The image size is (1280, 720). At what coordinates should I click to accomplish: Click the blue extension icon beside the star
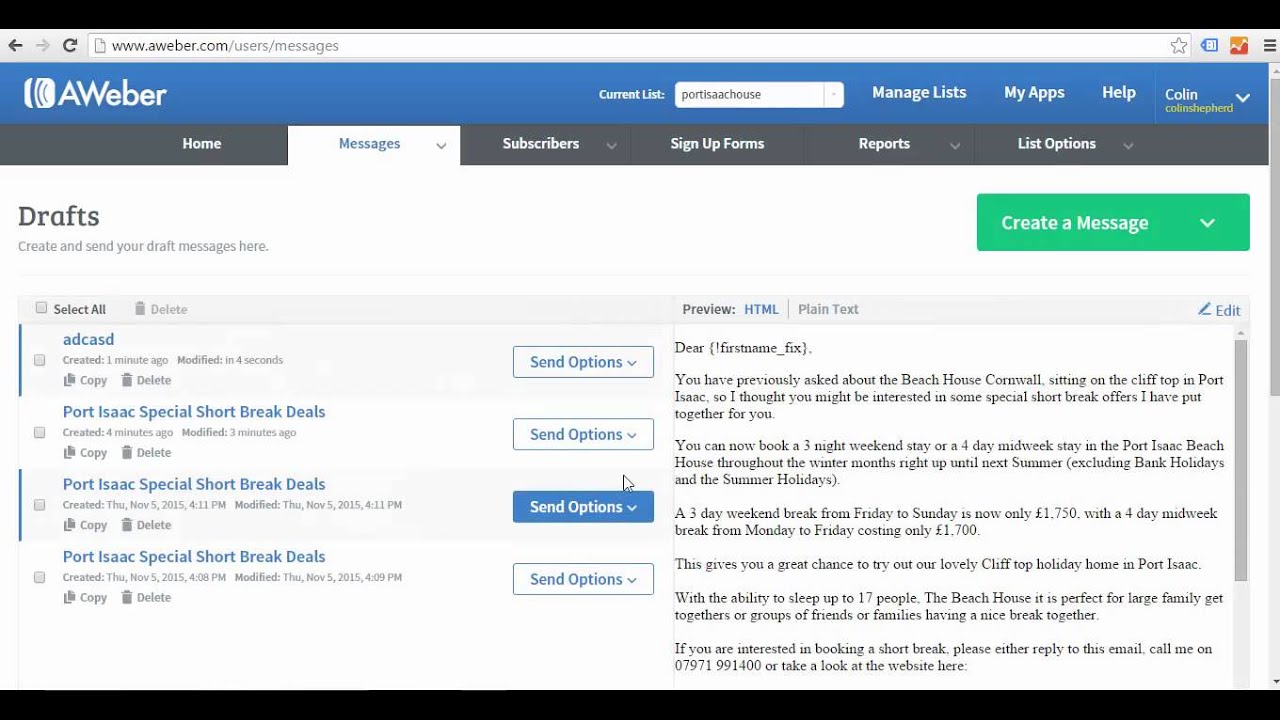1210,45
